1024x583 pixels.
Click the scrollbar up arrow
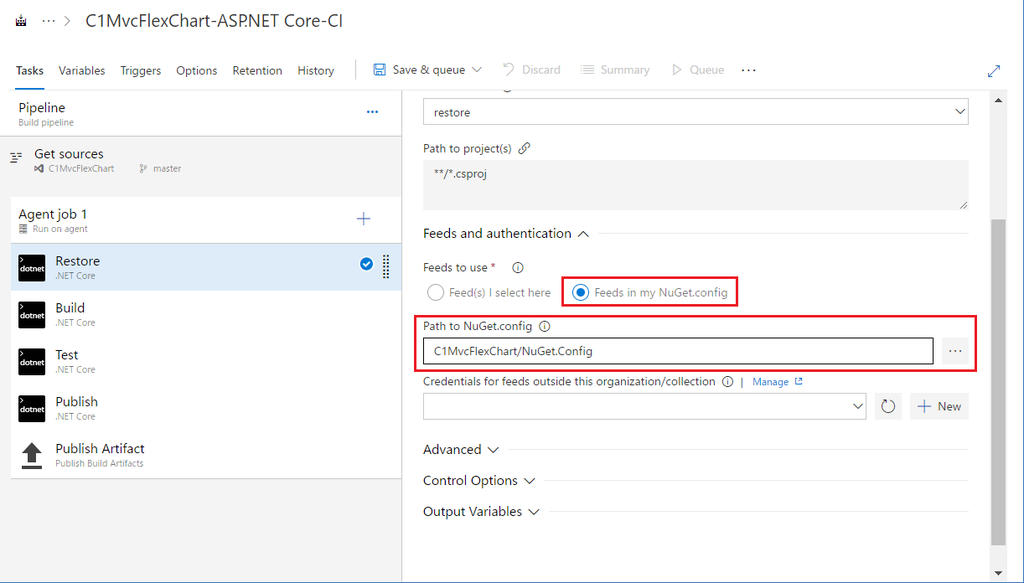(998, 101)
